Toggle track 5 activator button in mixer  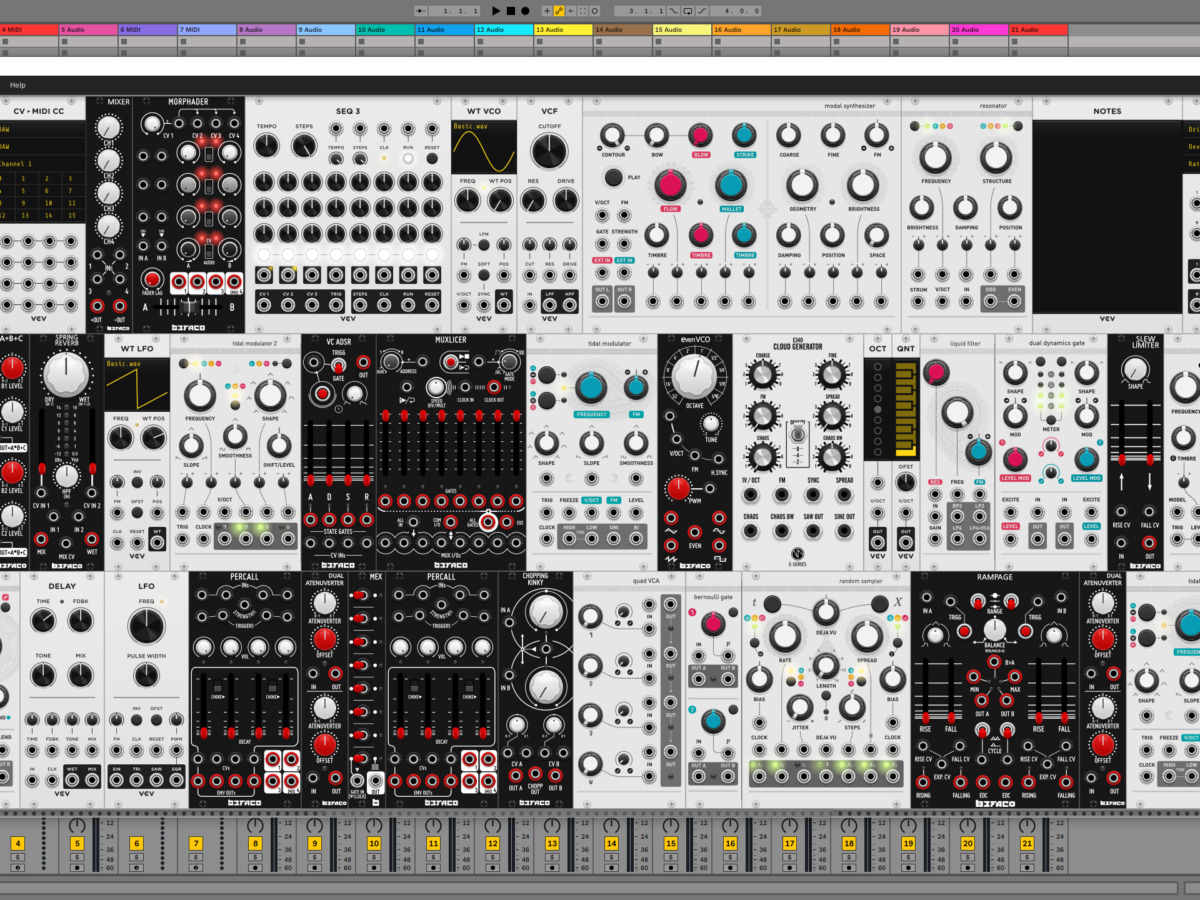[76, 844]
